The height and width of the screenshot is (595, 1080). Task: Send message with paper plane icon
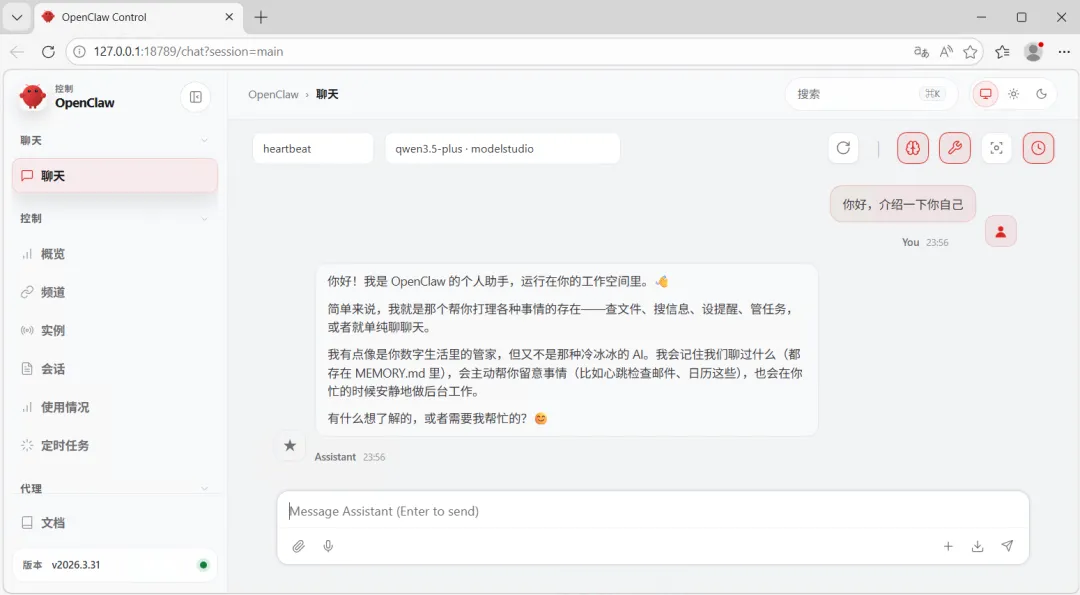1007,546
